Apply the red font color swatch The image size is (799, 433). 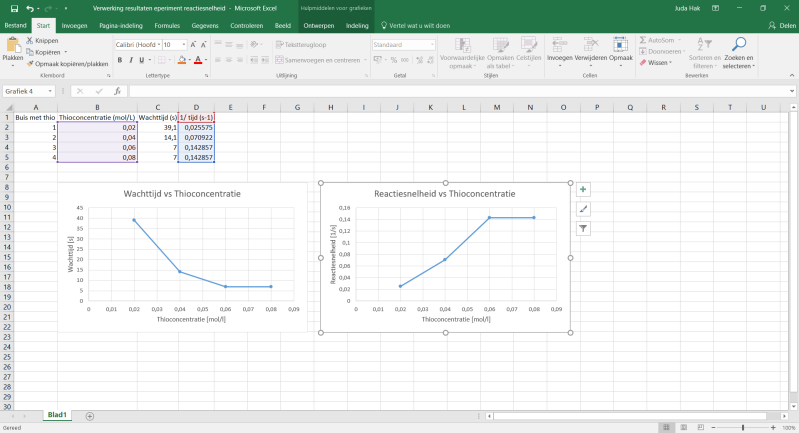[197, 60]
